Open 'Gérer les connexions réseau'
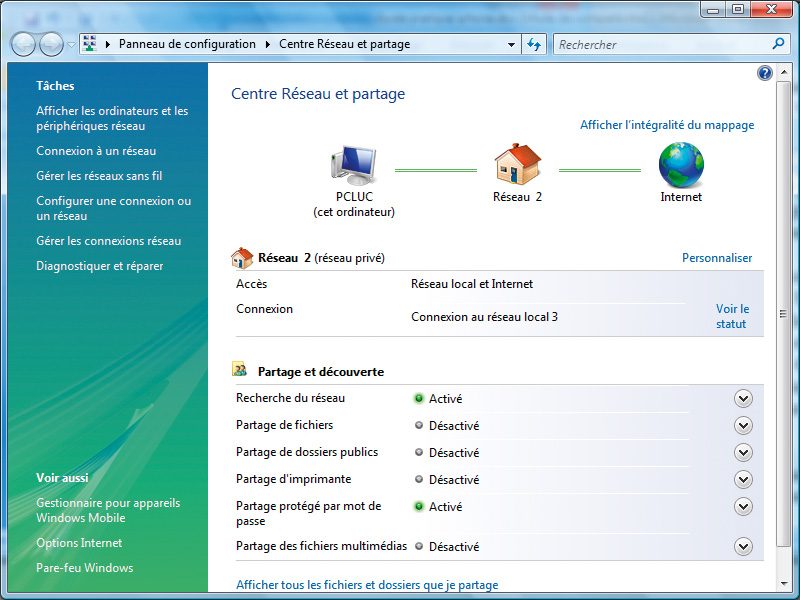 [109, 241]
